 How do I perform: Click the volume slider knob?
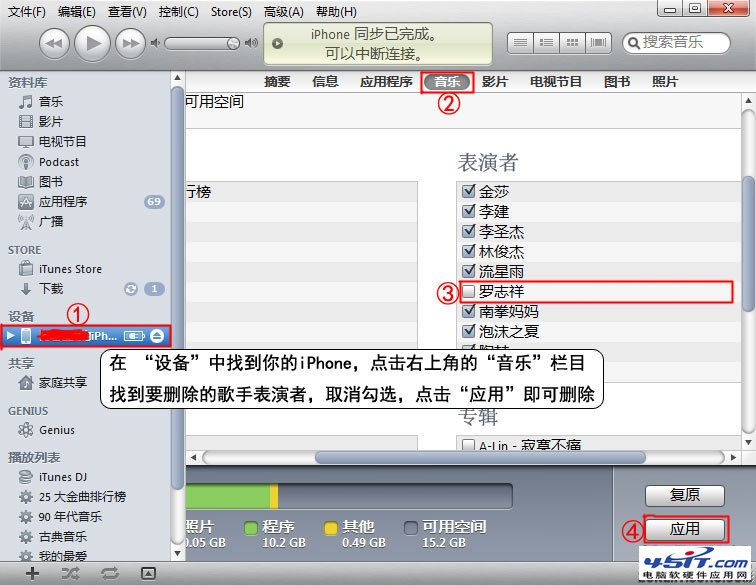(x=233, y=43)
